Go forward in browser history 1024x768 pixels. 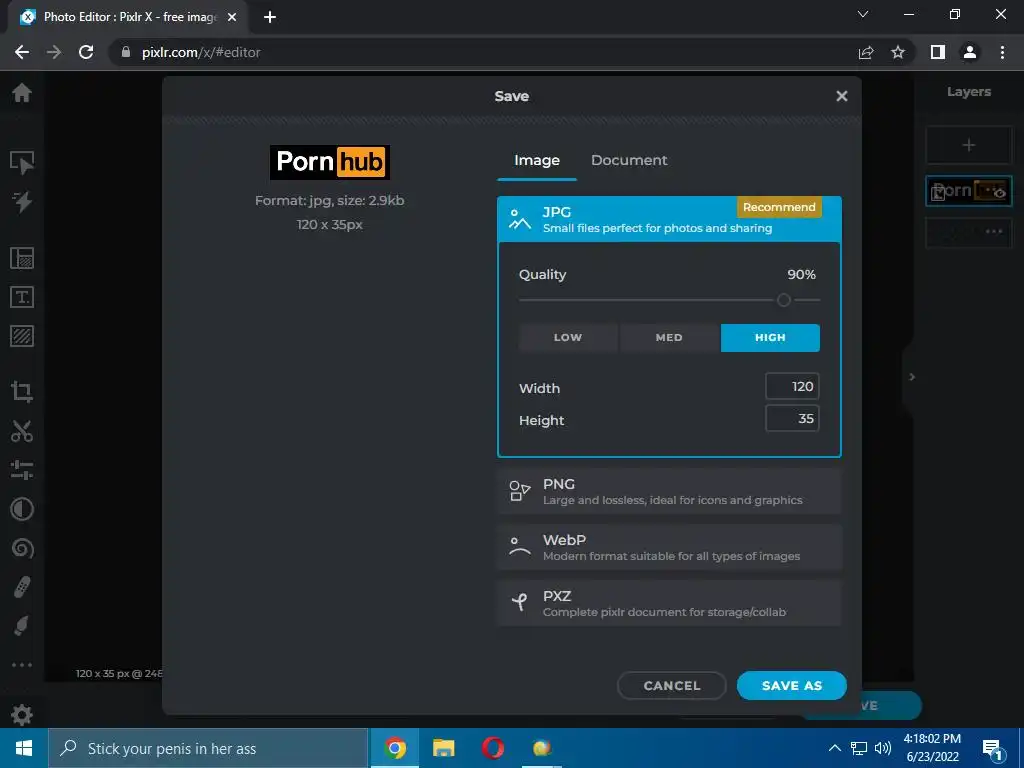pyautogui.click(x=54, y=52)
